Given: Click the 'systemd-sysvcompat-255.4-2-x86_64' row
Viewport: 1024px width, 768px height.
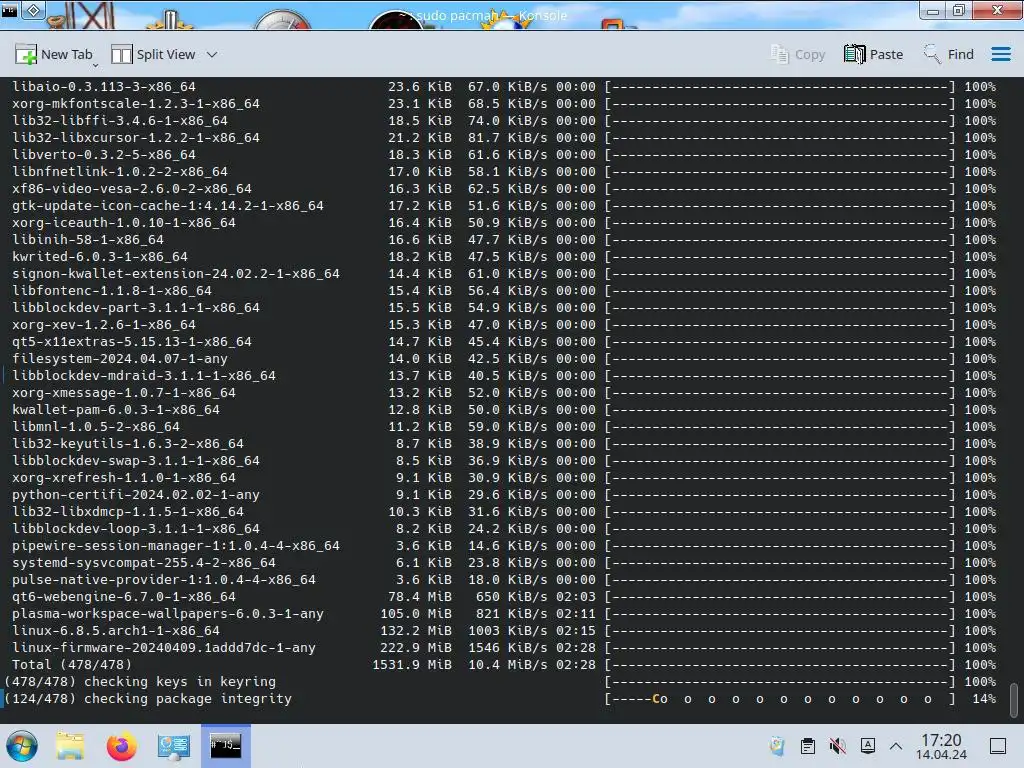Looking at the screenshot, I should (144, 562).
